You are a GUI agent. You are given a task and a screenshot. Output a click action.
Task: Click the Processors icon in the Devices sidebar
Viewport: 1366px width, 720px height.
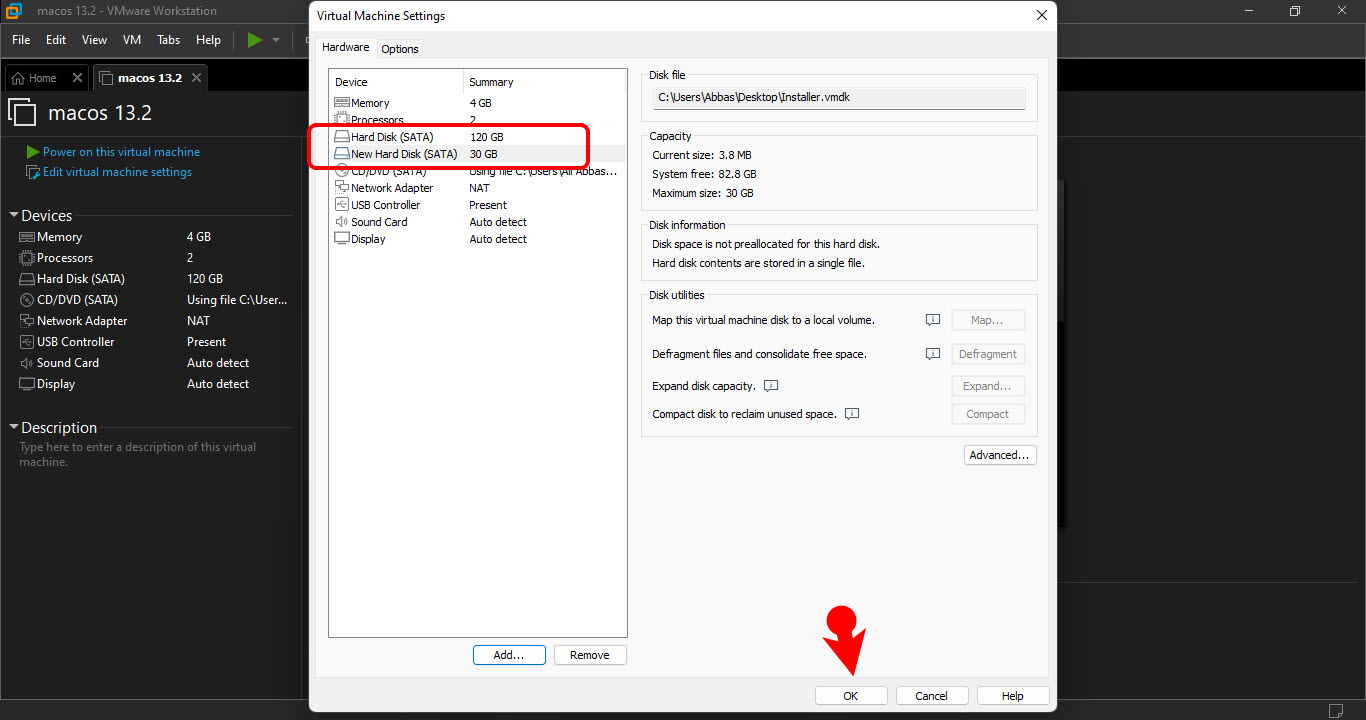(x=27, y=258)
